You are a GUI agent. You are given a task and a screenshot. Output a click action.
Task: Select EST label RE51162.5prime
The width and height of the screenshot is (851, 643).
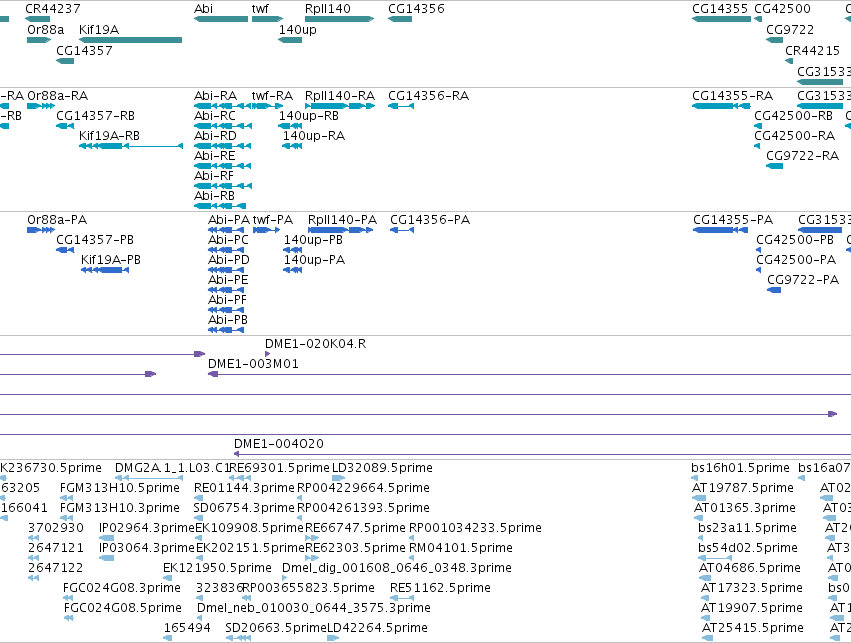pos(440,588)
